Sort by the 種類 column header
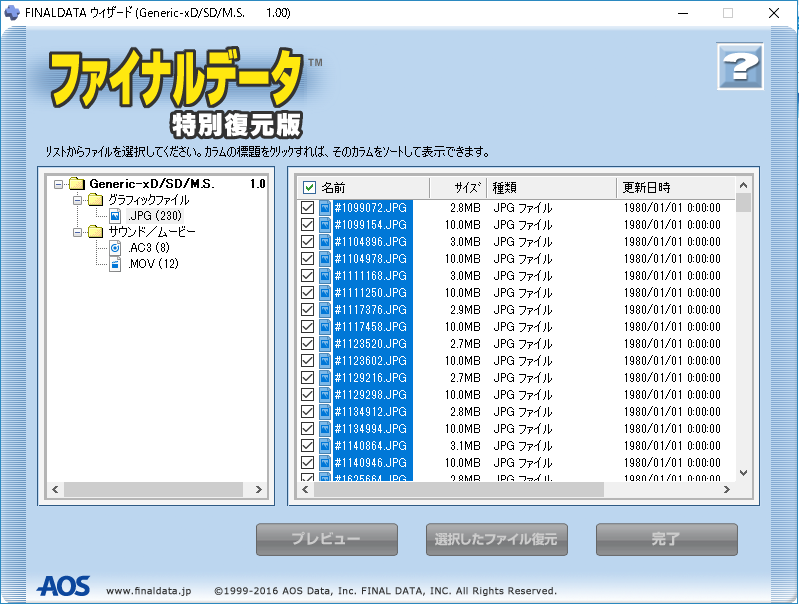799x604 pixels. [x=552, y=188]
